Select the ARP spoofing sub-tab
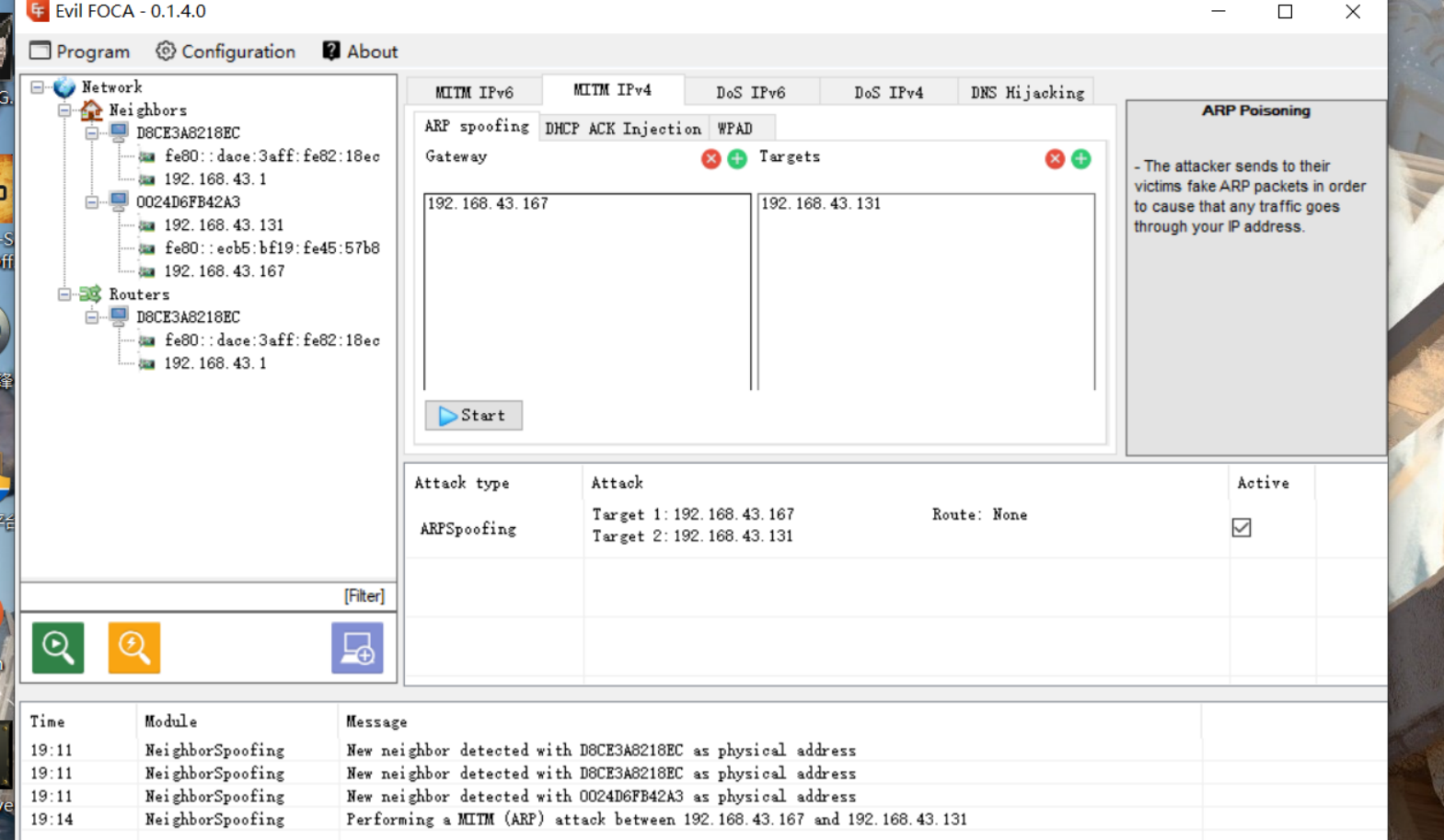This screenshot has height=840, width=1444. [x=476, y=127]
